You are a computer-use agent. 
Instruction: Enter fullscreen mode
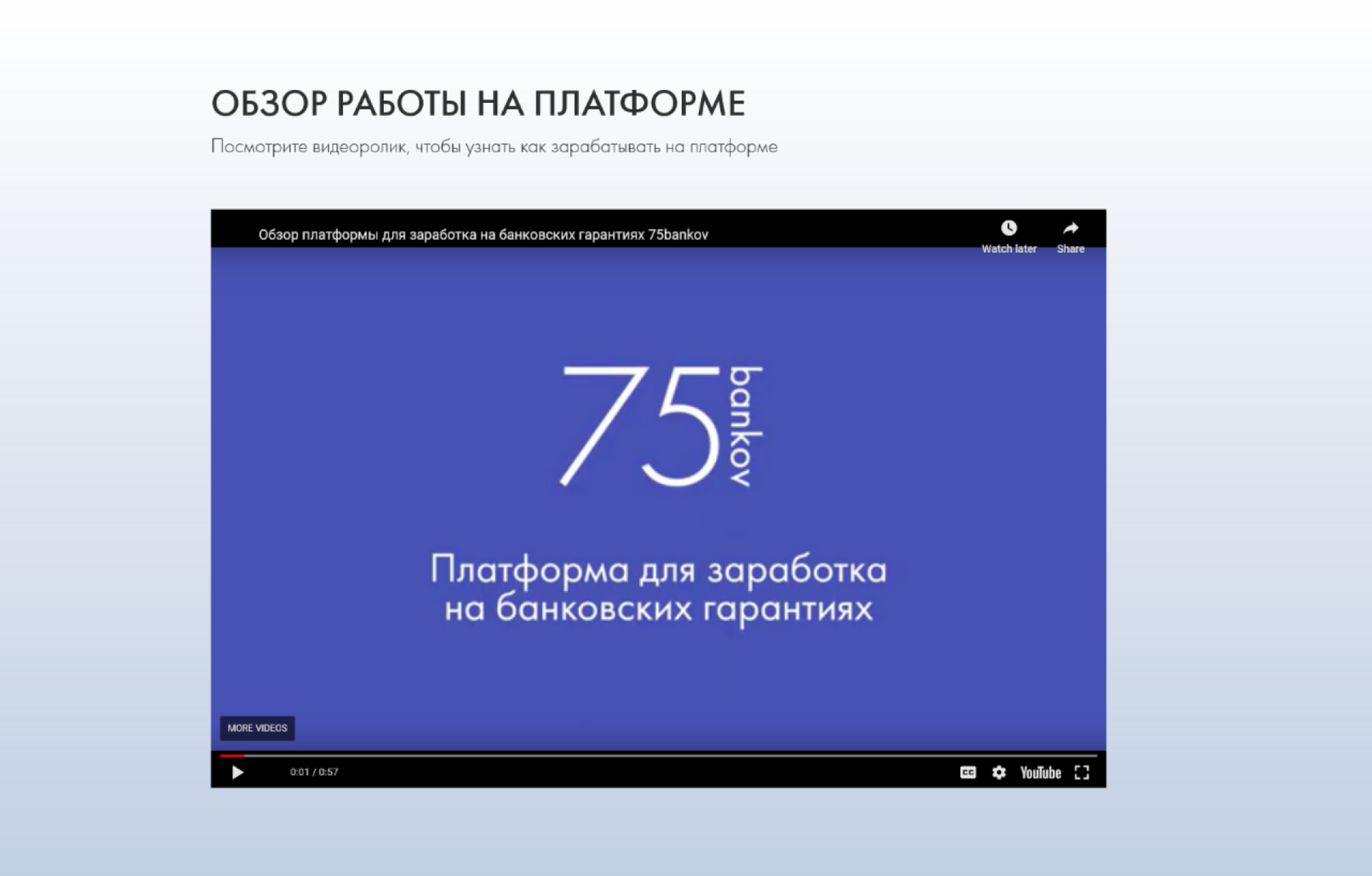click(1082, 772)
